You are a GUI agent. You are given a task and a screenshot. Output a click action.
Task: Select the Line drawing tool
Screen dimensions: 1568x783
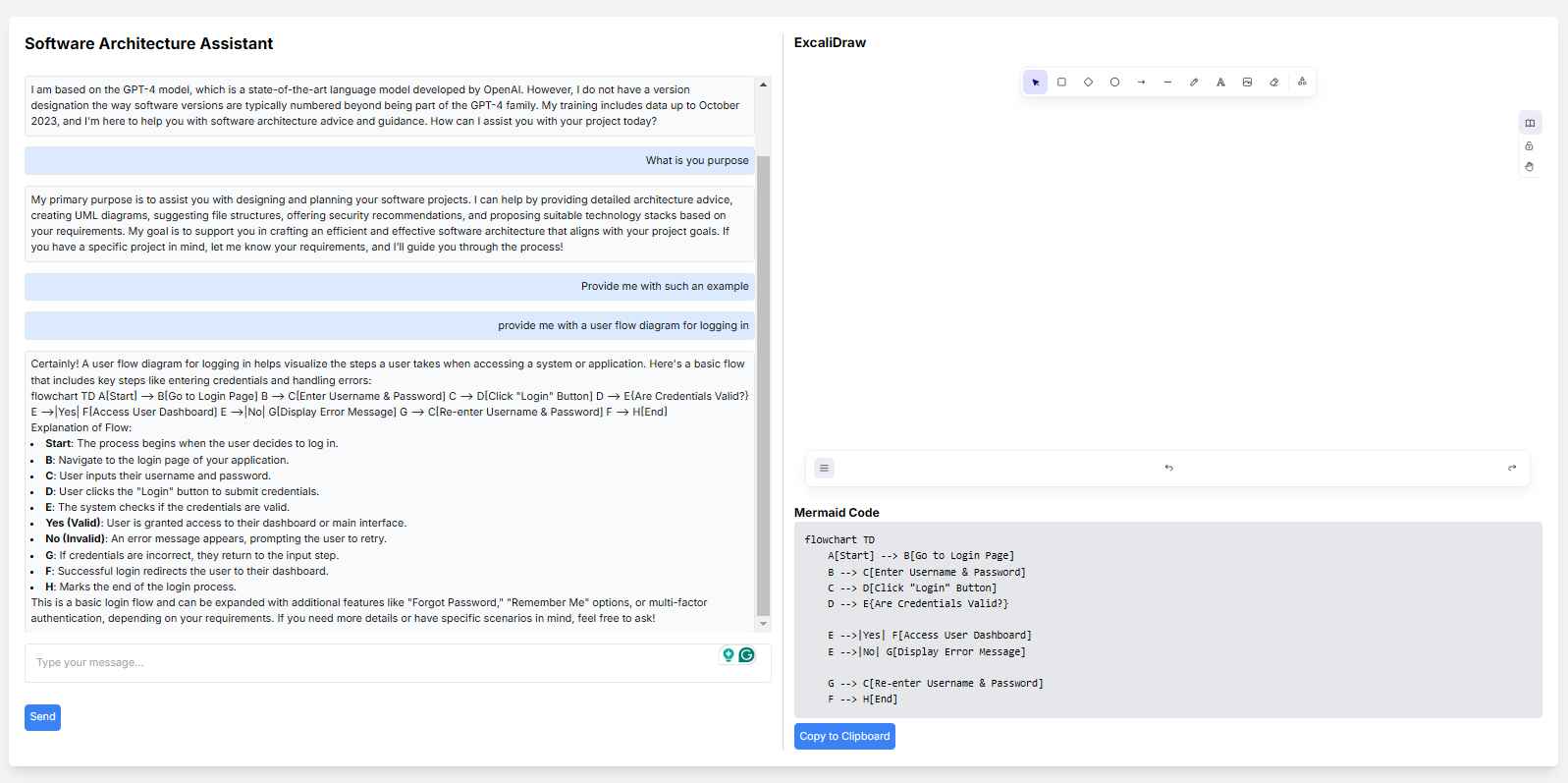pyautogui.click(x=1167, y=83)
